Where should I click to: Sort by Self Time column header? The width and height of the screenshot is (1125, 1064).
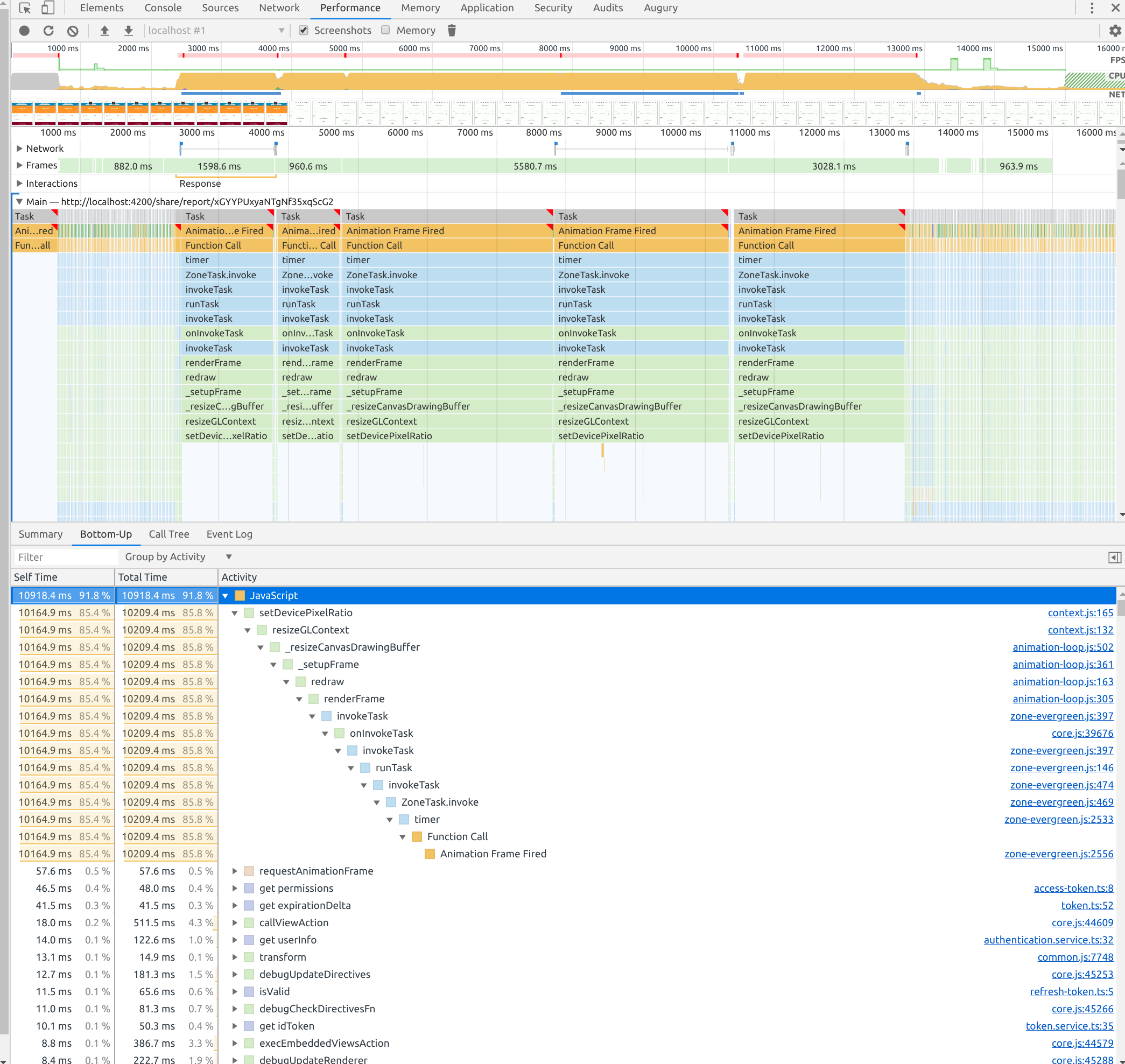pyautogui.click(x=62, y=577)
